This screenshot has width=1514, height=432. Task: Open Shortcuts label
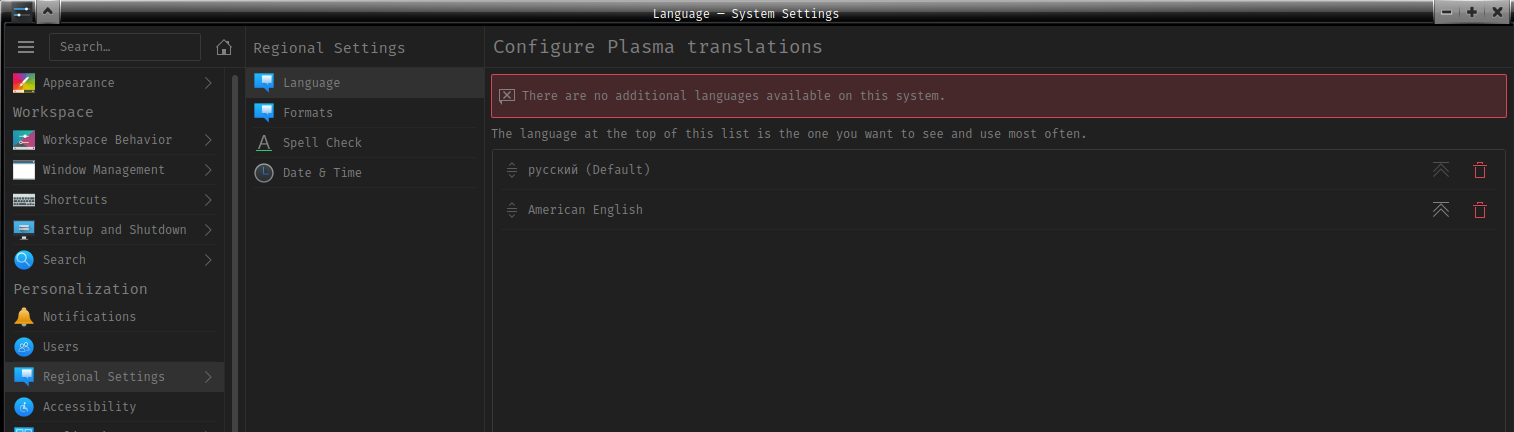[75, 200]
